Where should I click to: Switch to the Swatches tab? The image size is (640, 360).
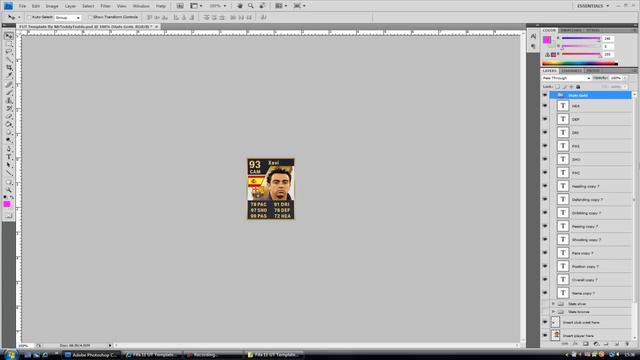pyautogui.click(x=571, y=31)
